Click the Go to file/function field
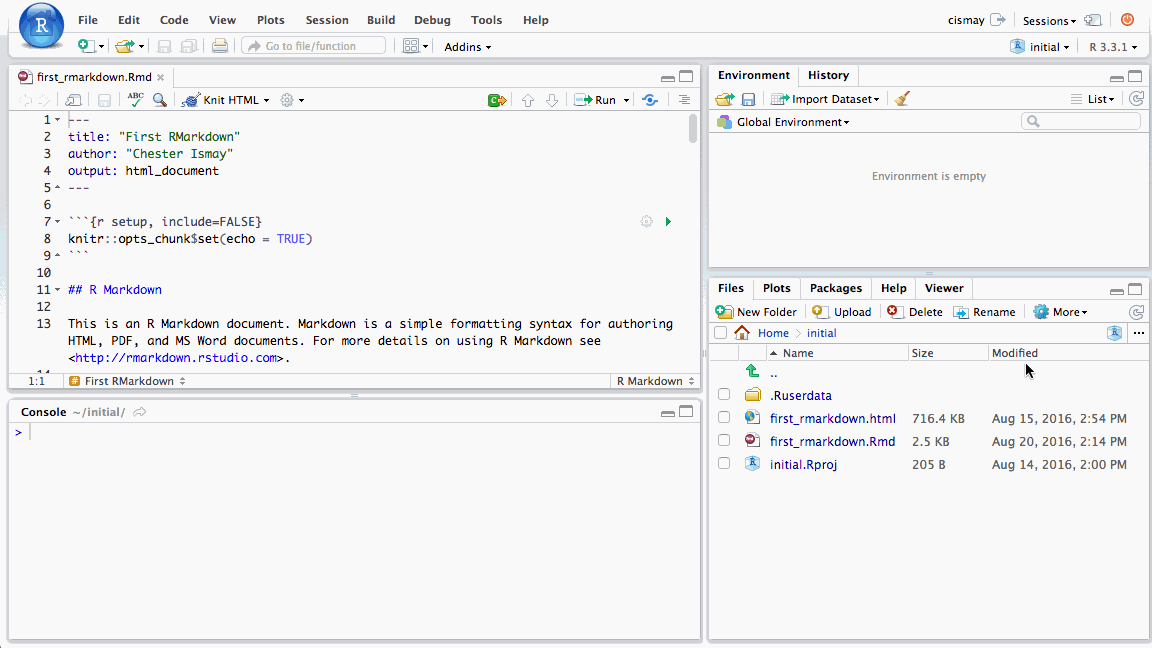 tap(312, 46)
